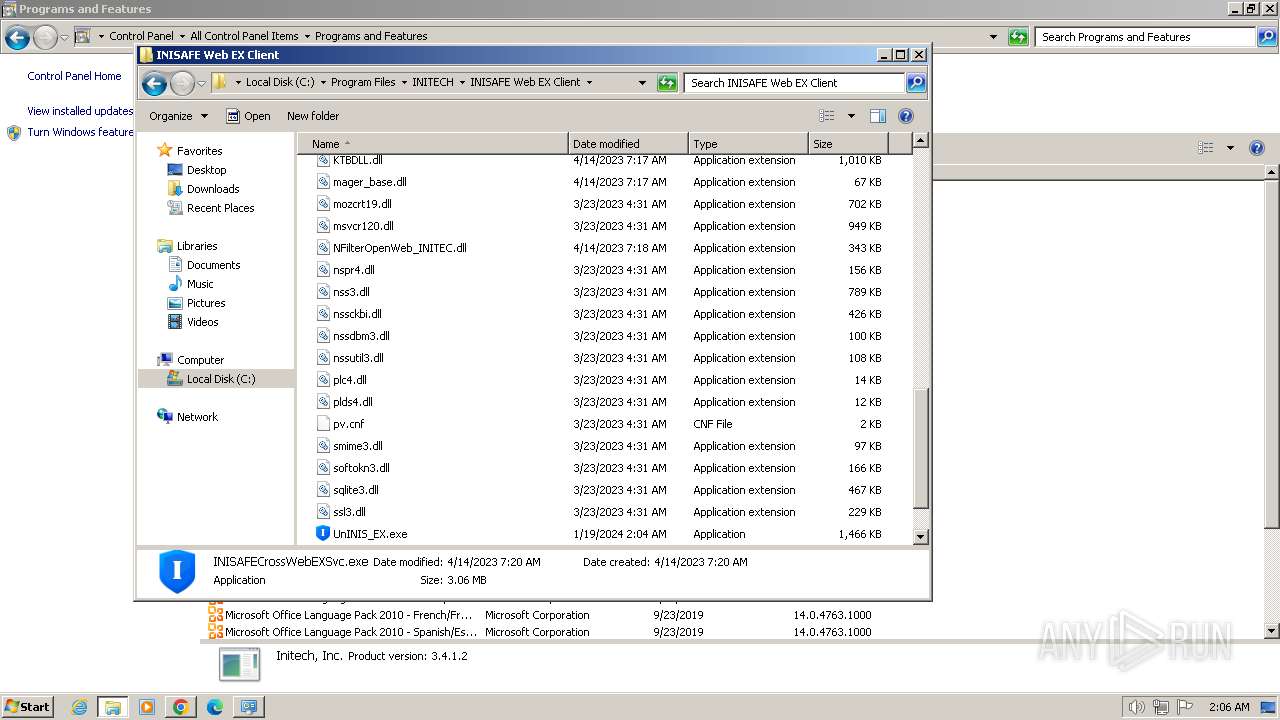Open Libraries in navigation pane
Viewport: 1280px width, 720px height.
197,246
